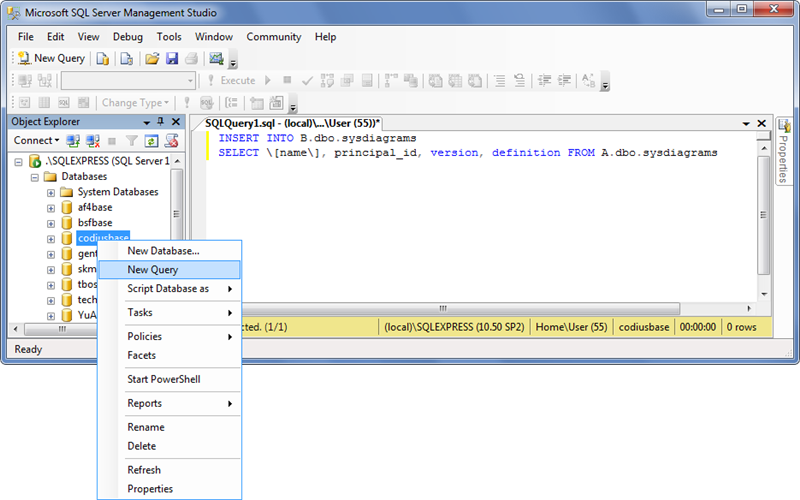Click the Disconnect icon in Object Explorer
Screen dimensions: 800x500
(x=94, y=141)
